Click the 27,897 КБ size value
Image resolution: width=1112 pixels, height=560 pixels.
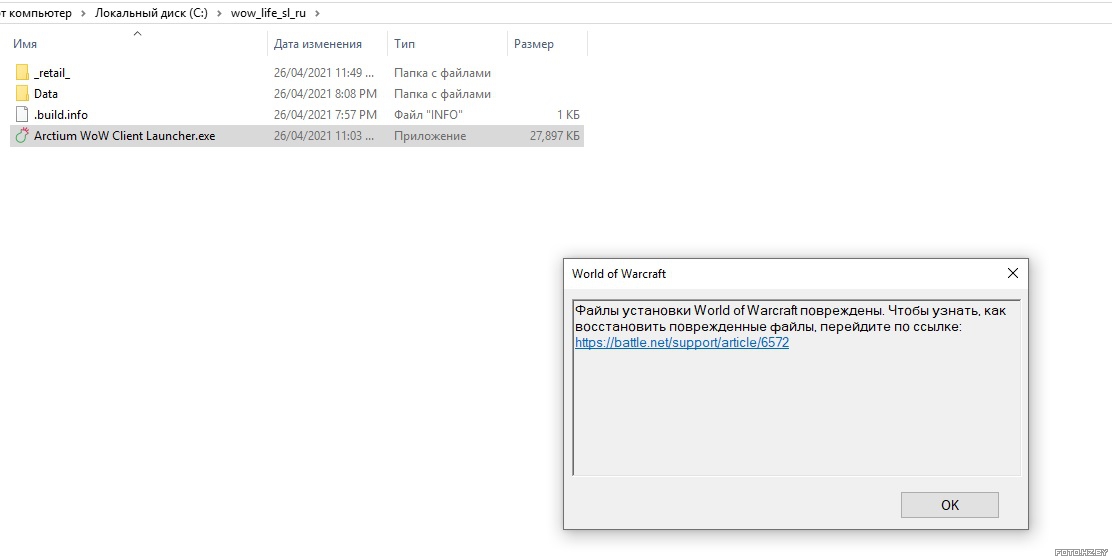click(x=555, y=135)
